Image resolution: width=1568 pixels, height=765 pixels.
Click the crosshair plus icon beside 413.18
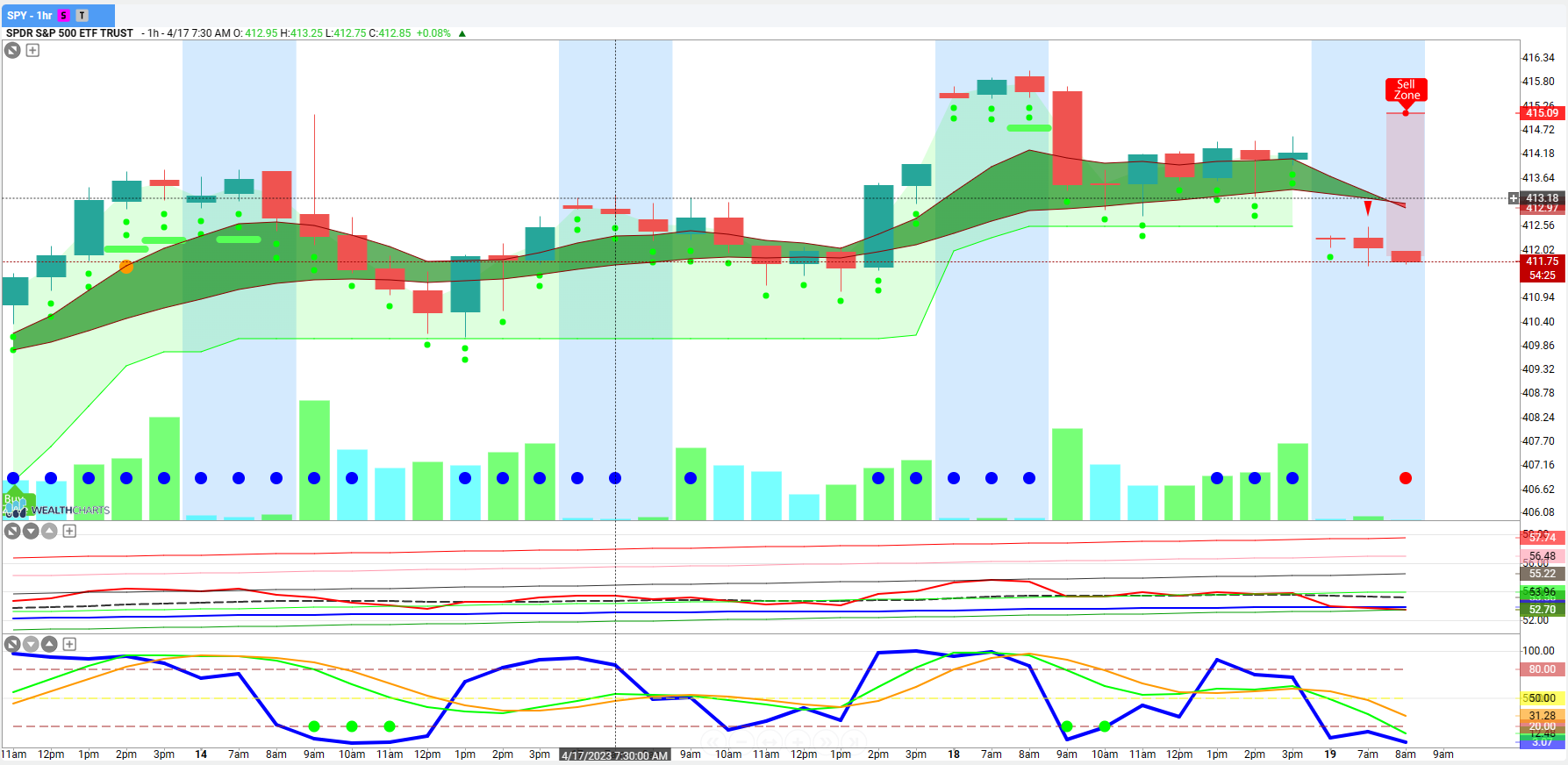click(1514, 198)
